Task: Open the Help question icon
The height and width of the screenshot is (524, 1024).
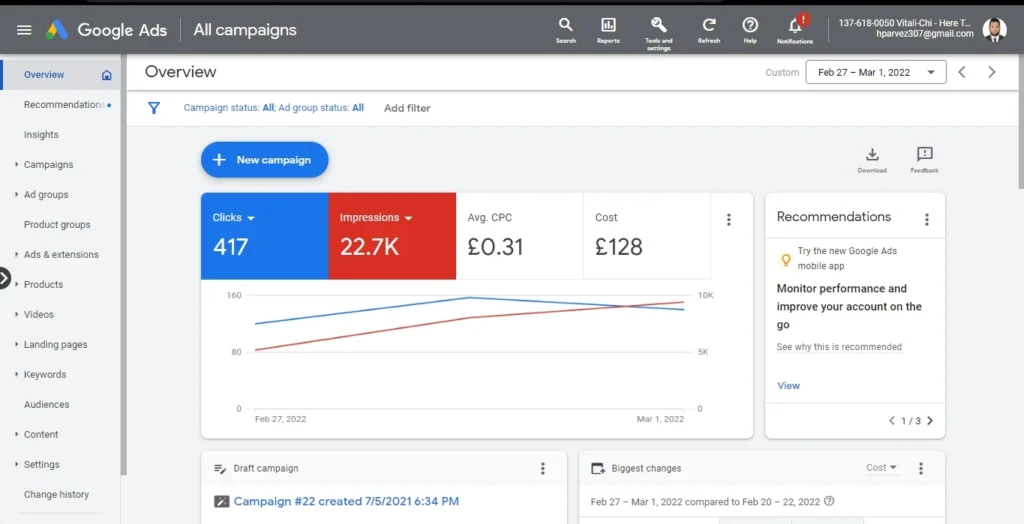Action: tap(750, 25)
